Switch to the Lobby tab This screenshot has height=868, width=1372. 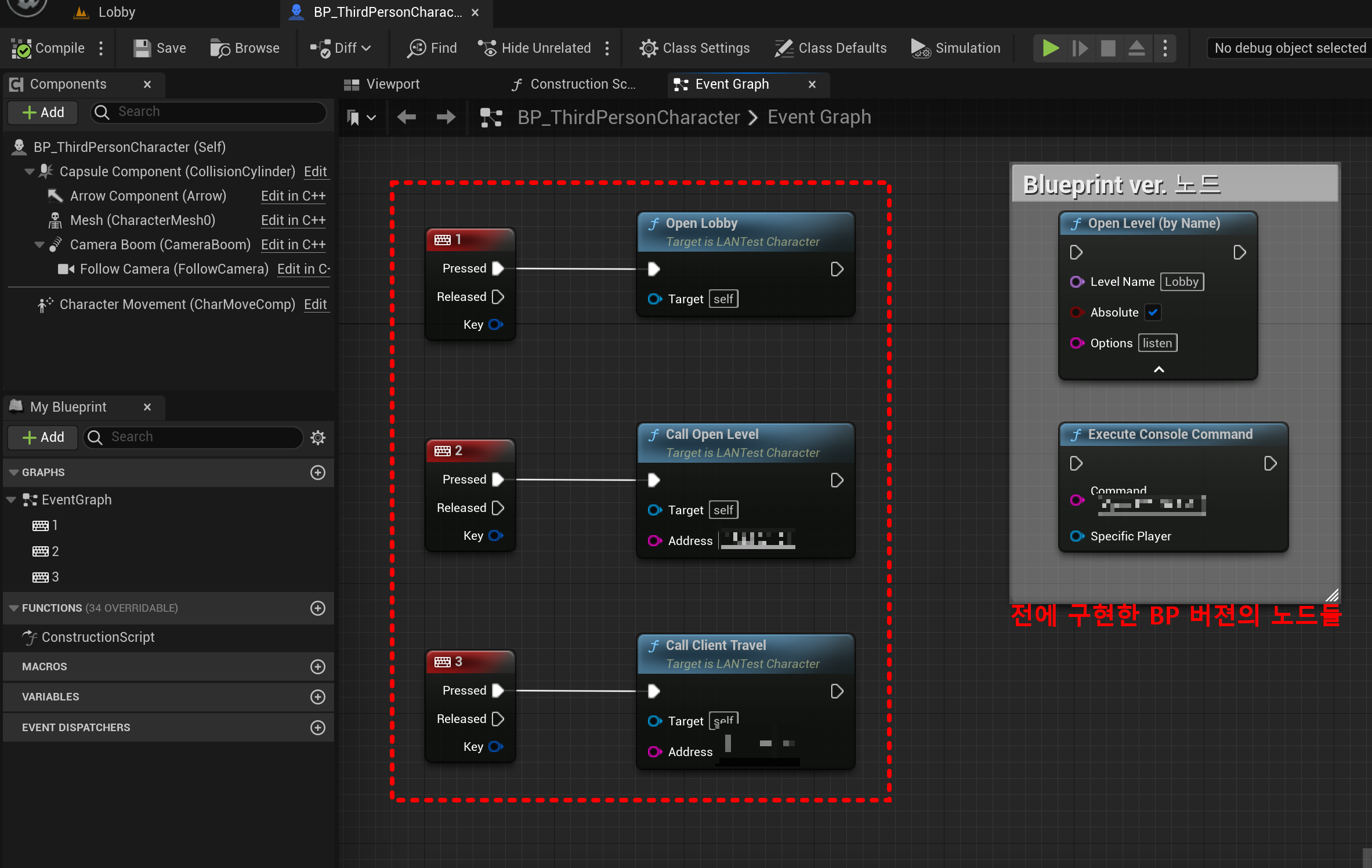coord(116,12)
